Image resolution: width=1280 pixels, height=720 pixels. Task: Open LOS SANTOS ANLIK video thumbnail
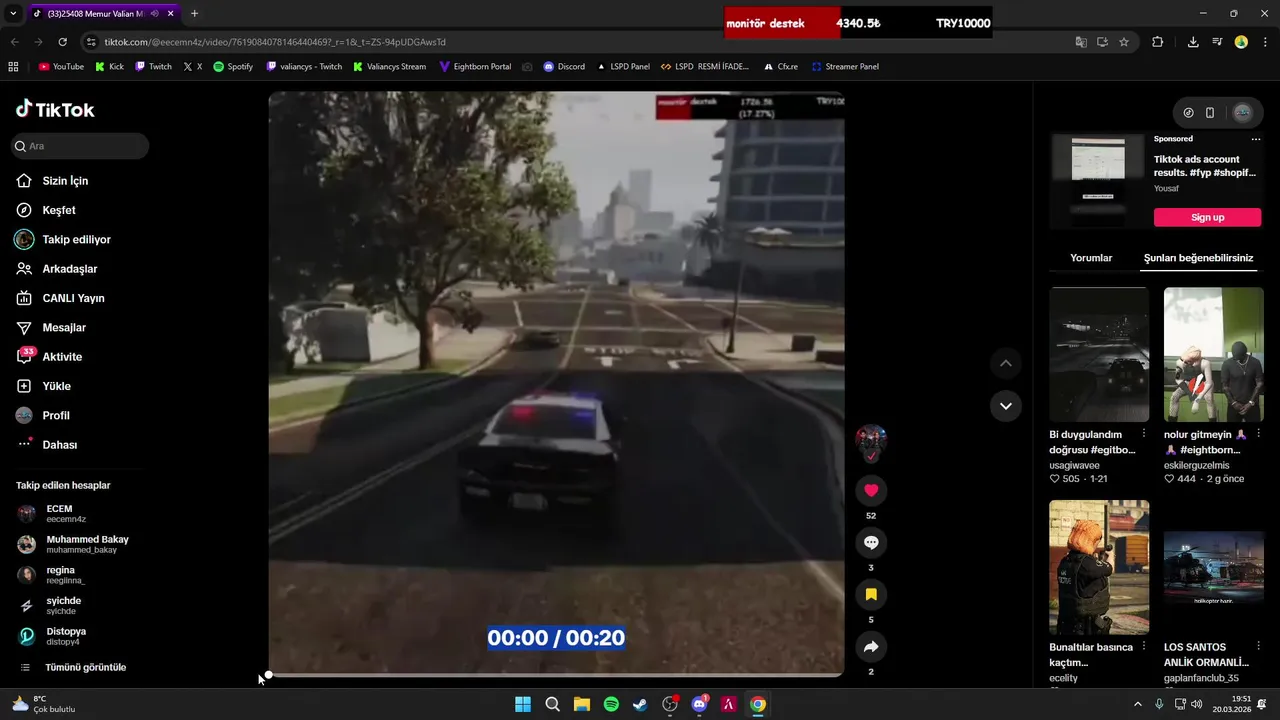click(x=1214, y=567)
